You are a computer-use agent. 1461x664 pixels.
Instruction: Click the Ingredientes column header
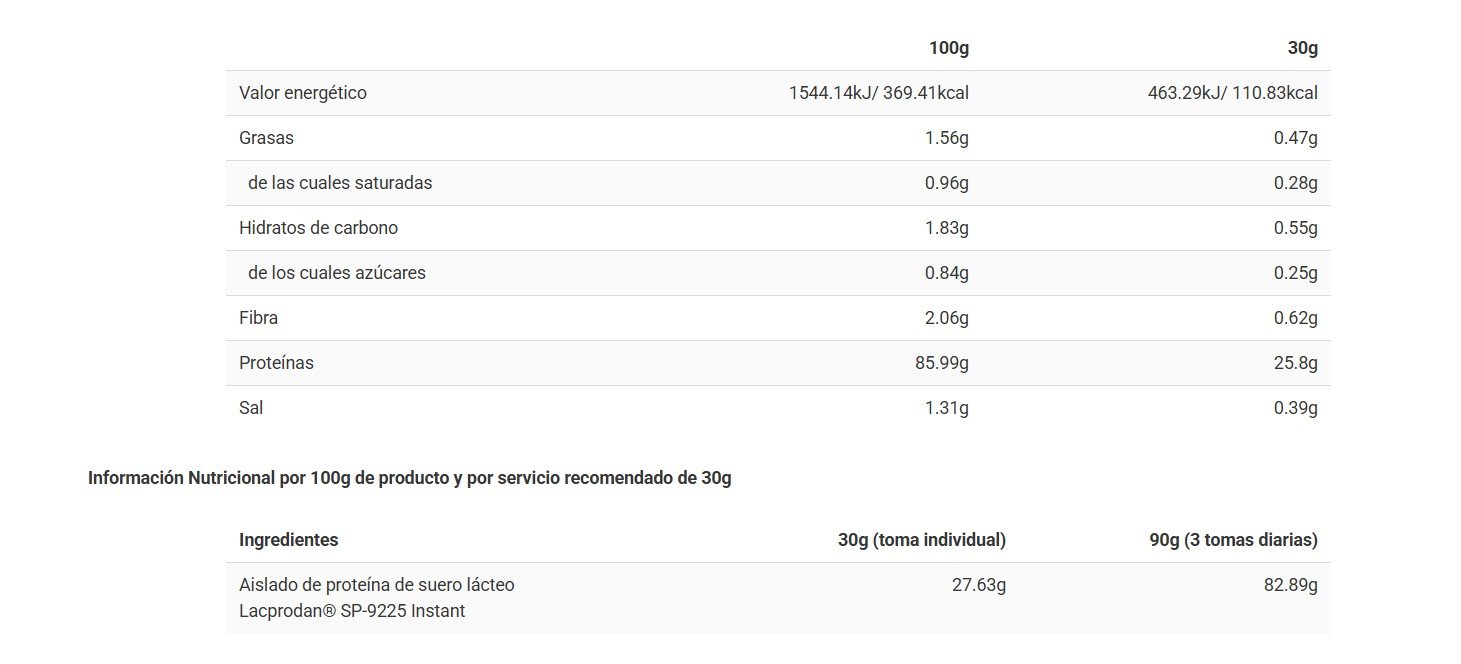pyautogui.click(x=288, y=540)
